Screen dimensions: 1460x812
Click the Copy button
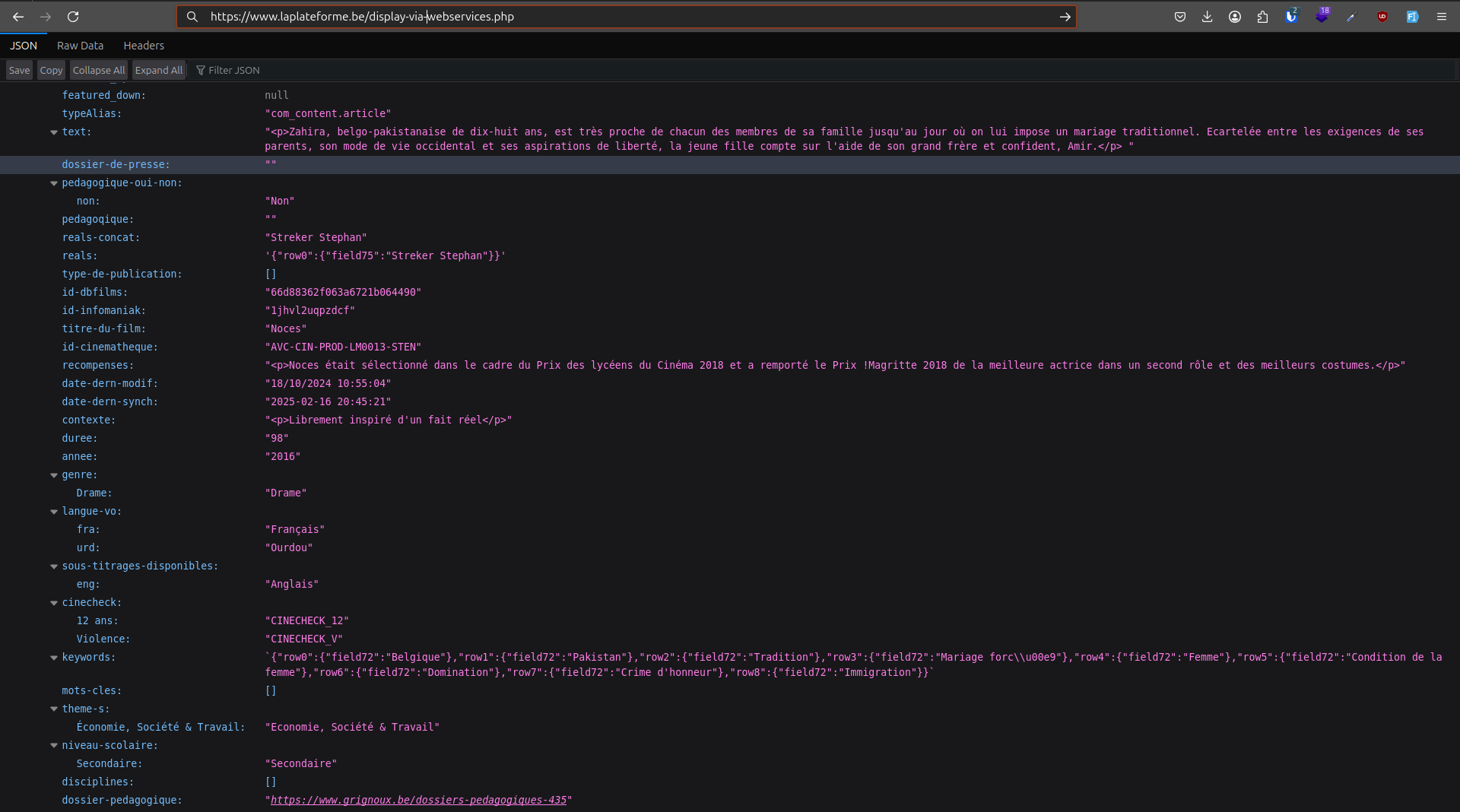point(51,70)
